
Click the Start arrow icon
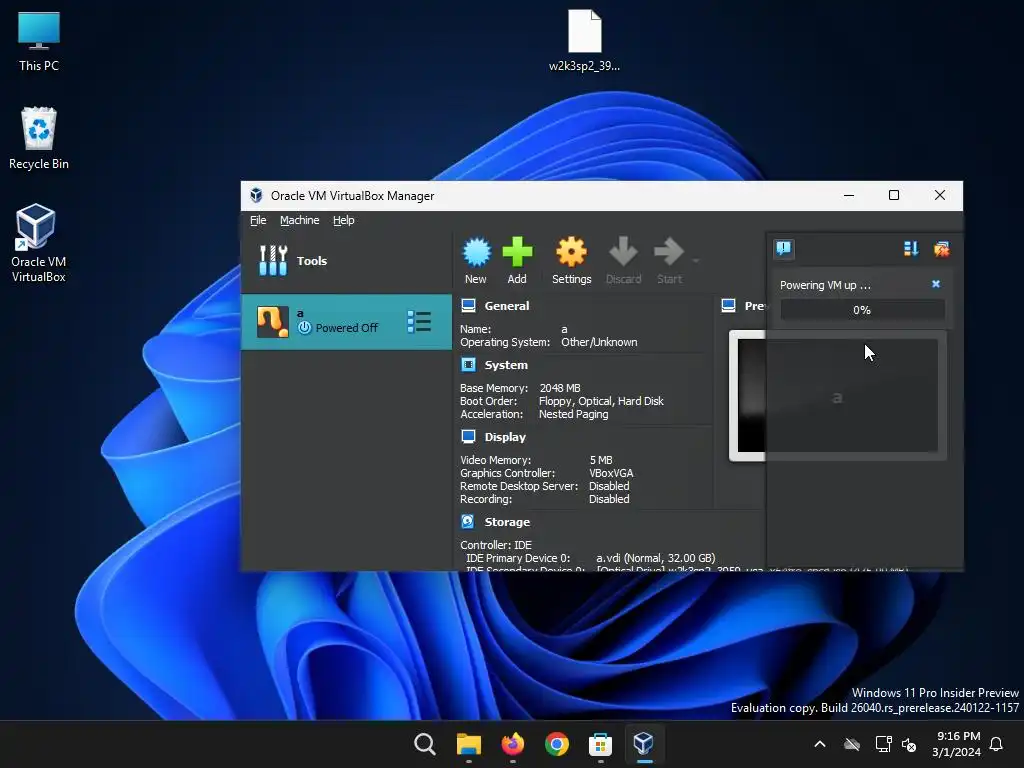coord(669,253)
